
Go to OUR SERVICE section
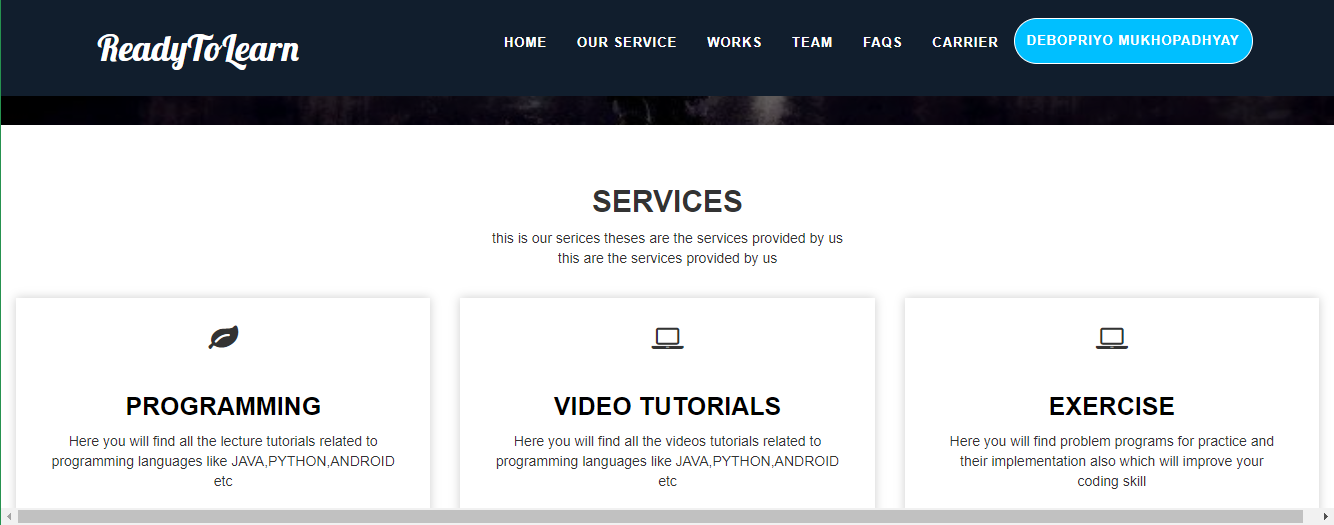click(x=627, y=42)
